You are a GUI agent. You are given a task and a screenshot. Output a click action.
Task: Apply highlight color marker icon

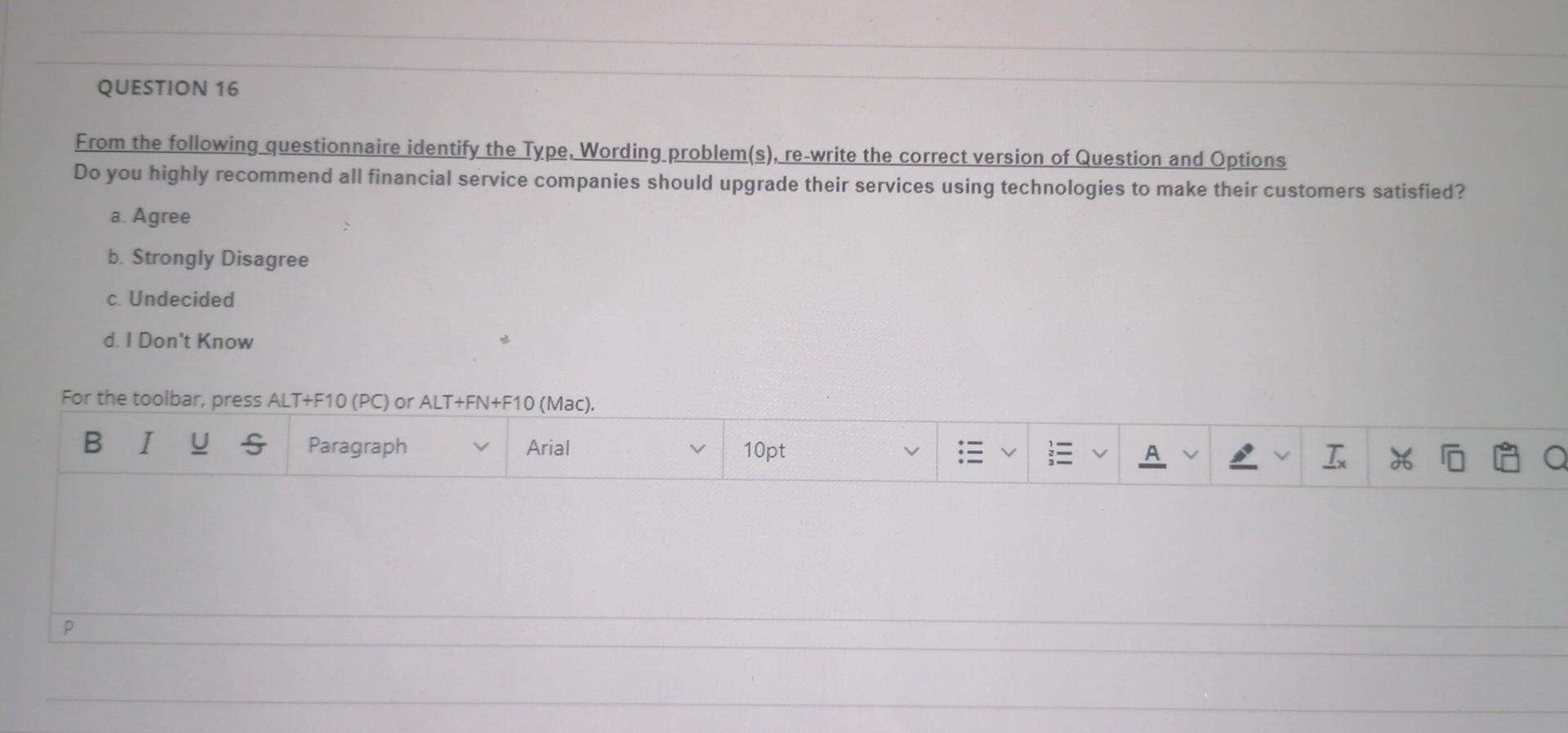[x=1242, y=455]
